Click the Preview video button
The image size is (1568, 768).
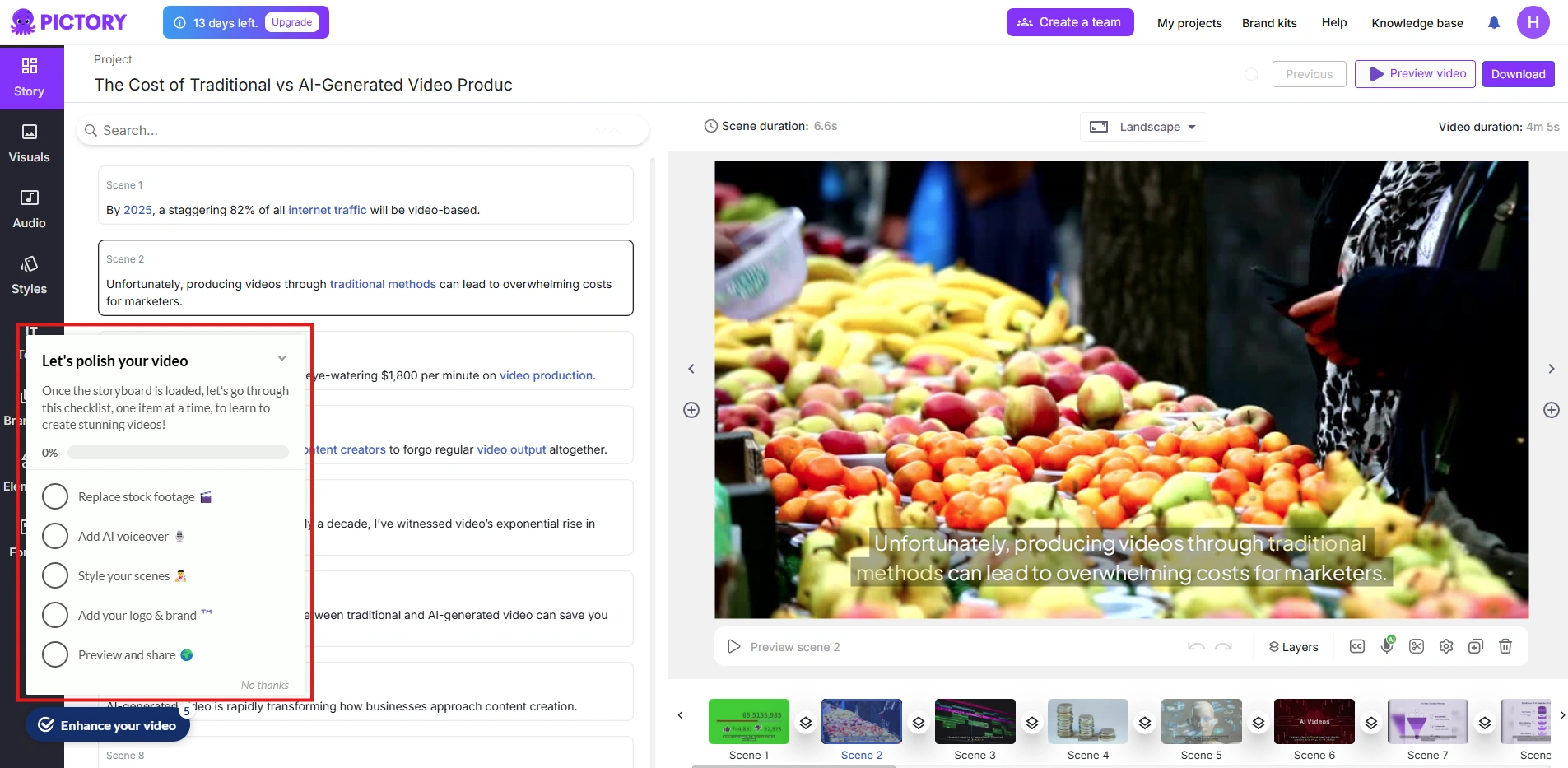coord(1415,74)
